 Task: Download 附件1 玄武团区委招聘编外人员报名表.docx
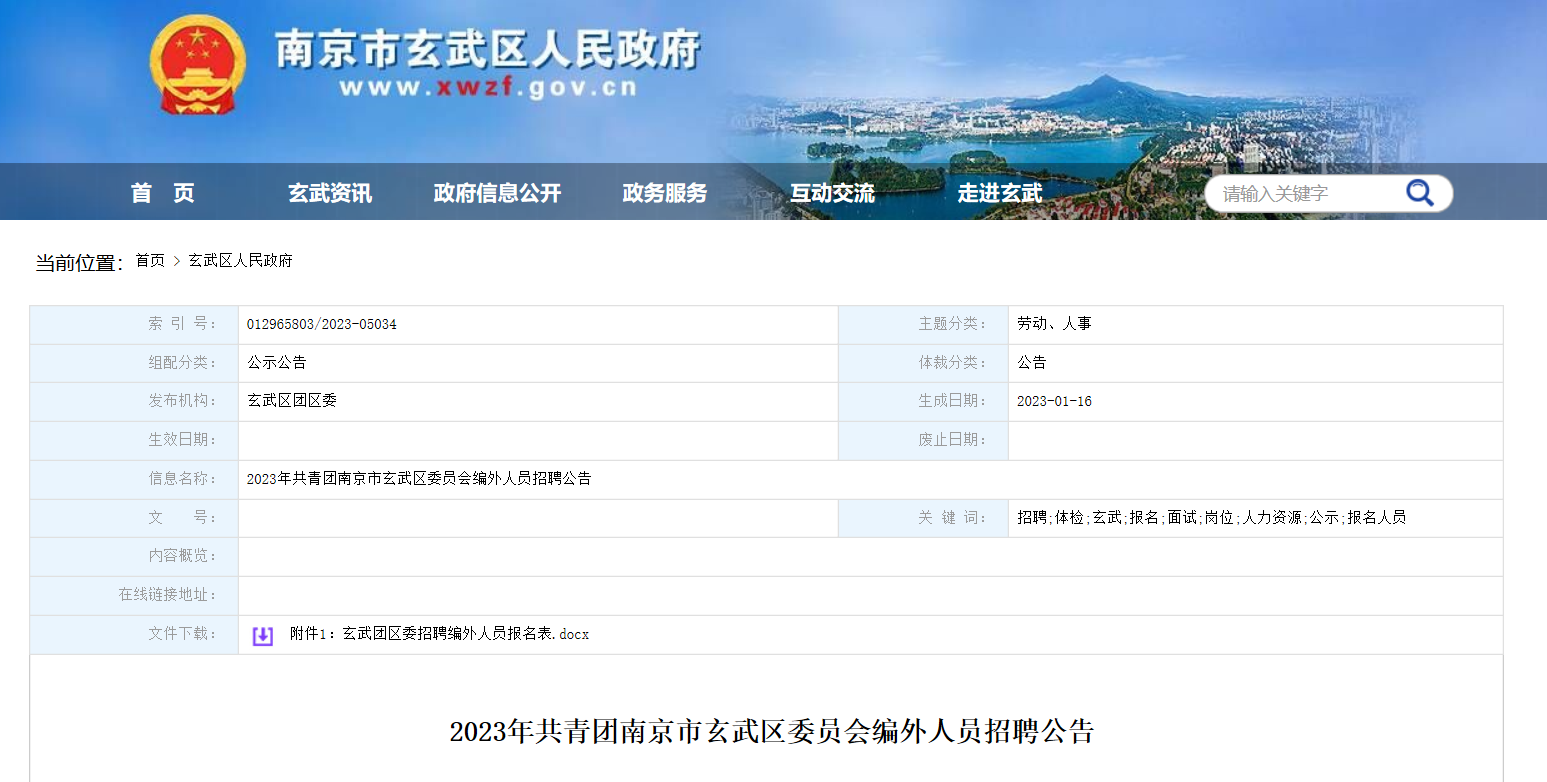439,634
